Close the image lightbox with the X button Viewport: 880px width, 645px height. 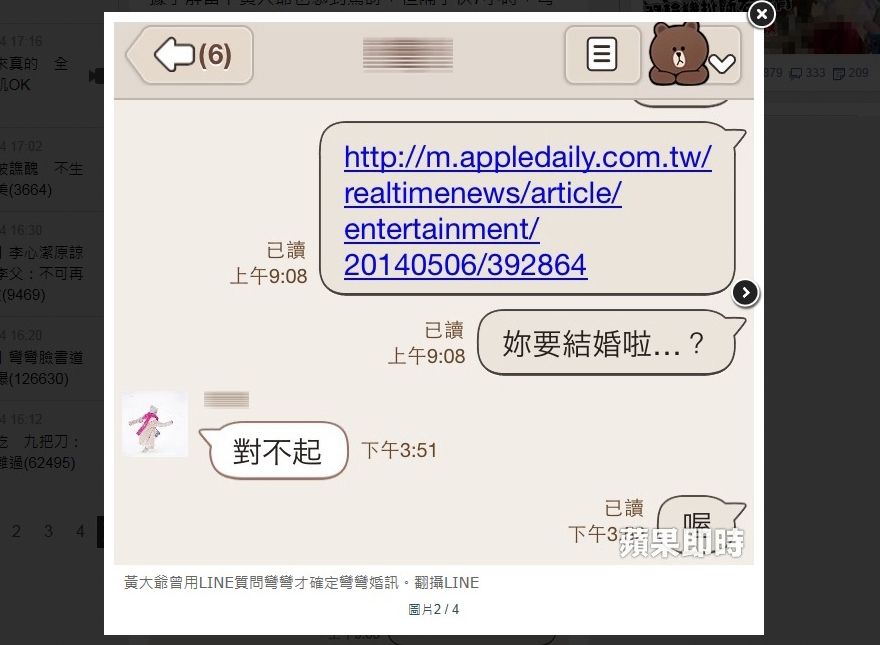pyautogui.click(x=762, y=14)
